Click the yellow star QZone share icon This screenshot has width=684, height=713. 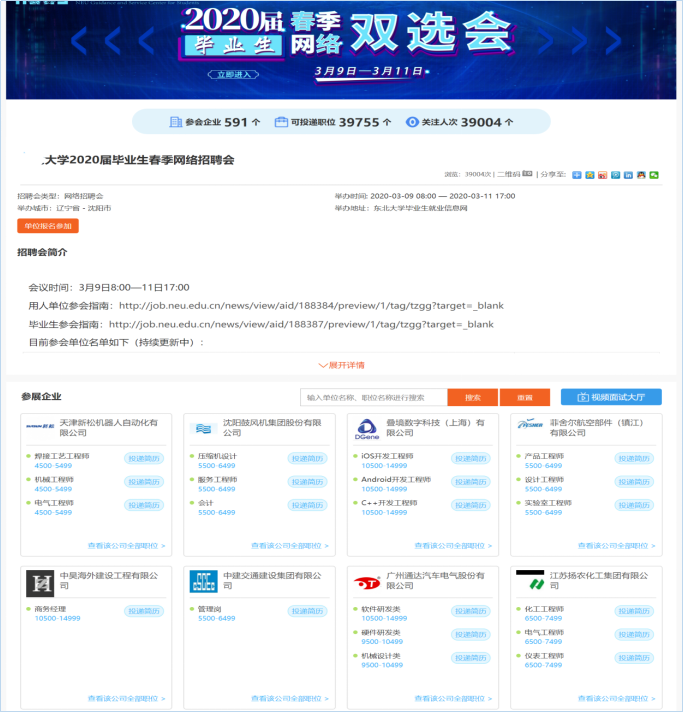click(589, 174)
